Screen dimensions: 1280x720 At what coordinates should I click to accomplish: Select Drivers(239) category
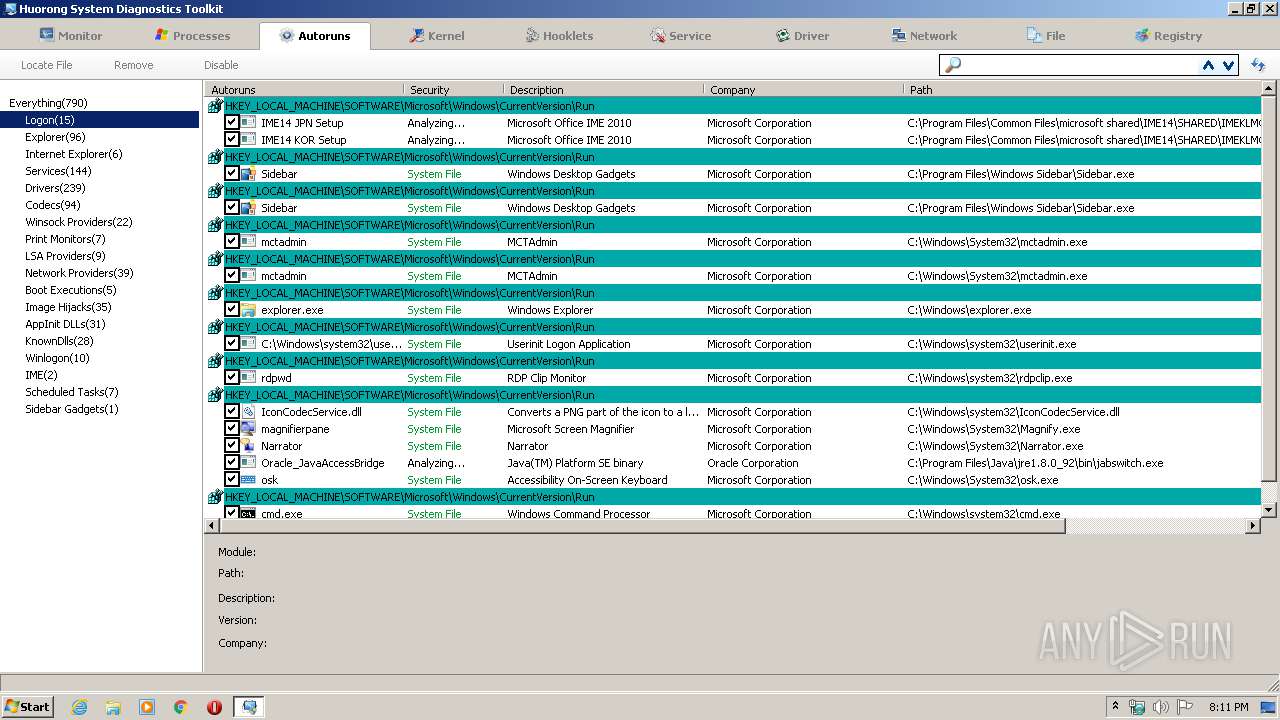pos(55,188)
